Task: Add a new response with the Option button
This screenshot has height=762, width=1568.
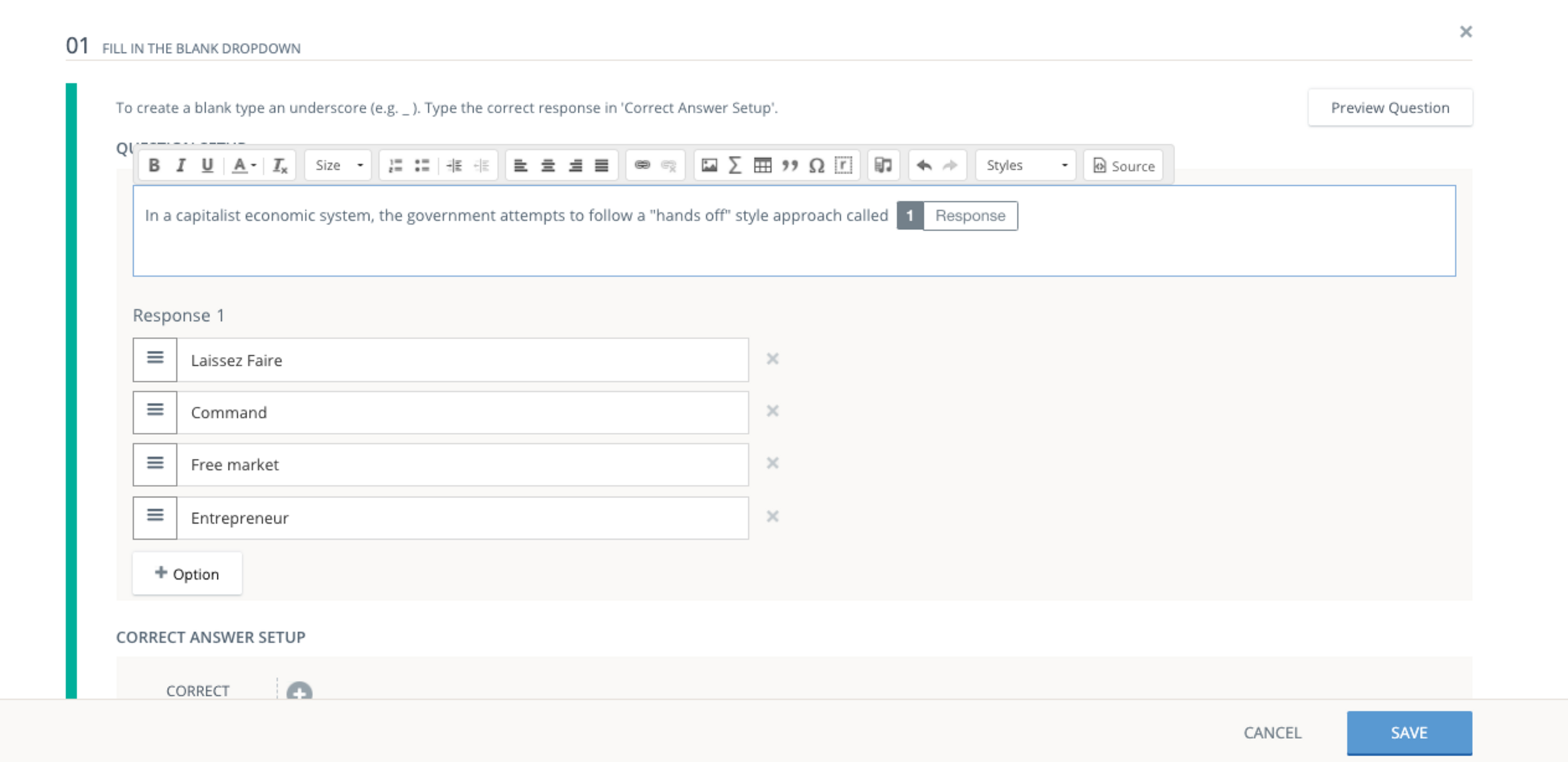Action: pos(187,574)
